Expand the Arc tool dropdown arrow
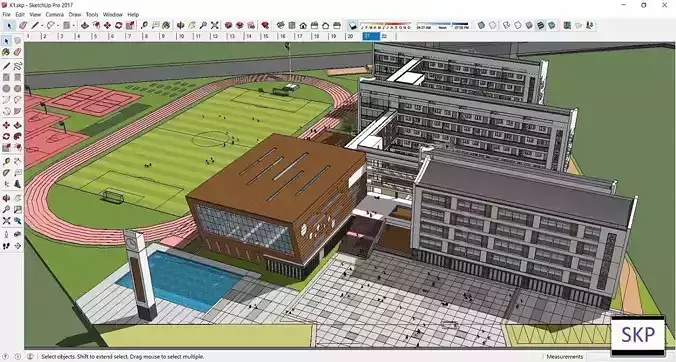The width and height of the screenshot is (676, 362). 58,26
